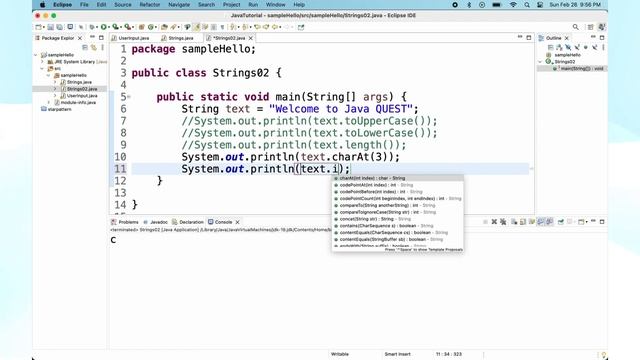Click the Bluetooth icon in menu bar
The image size is (640, 360).
[x=469, y=5]
